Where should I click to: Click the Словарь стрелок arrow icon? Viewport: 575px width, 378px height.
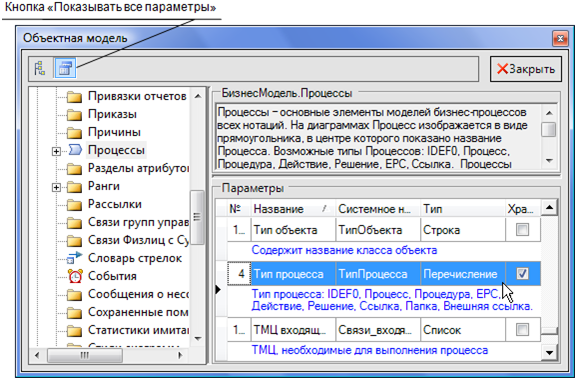click(x=74, y=258)
